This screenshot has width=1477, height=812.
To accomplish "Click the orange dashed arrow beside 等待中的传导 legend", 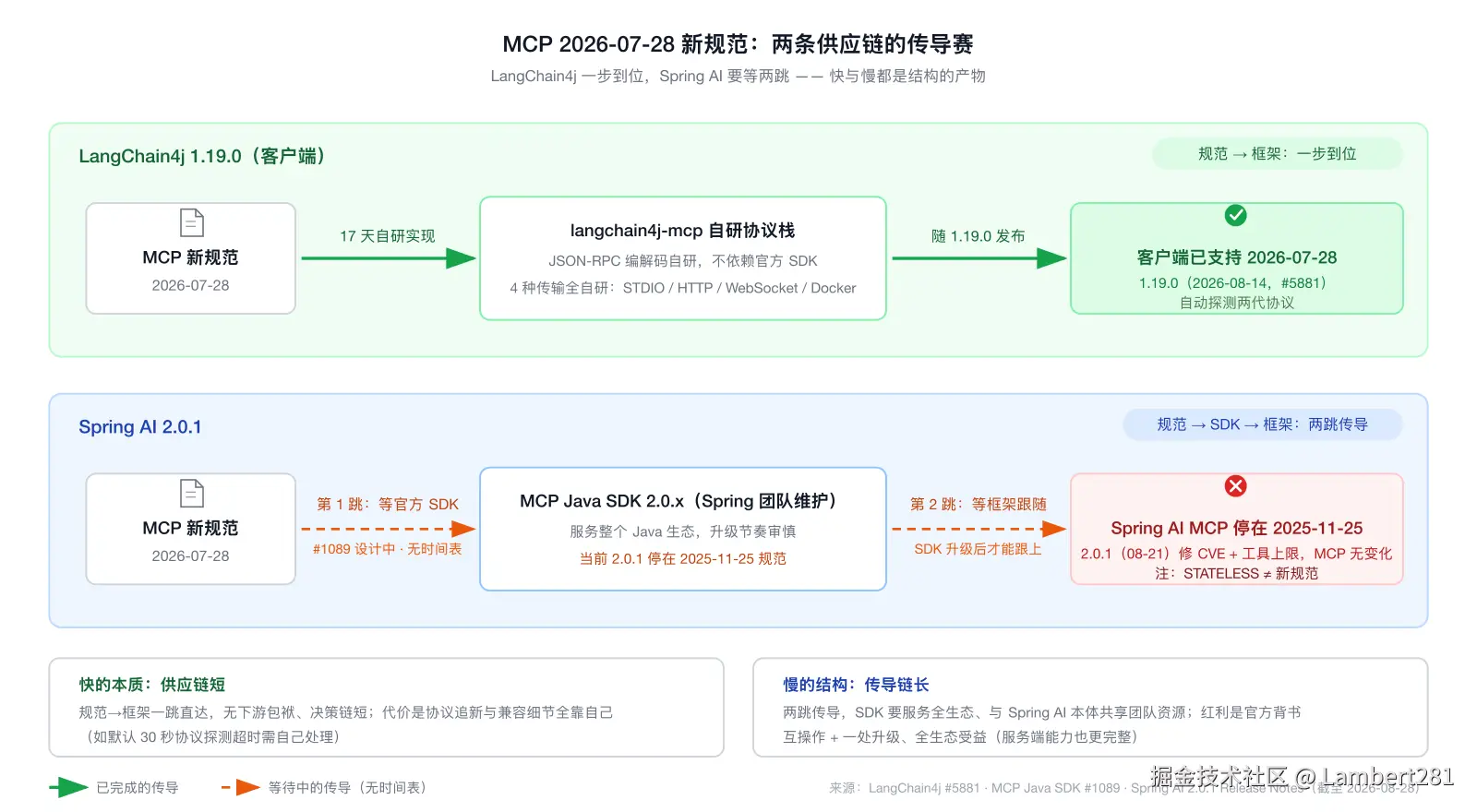I will tap(241, 787).
